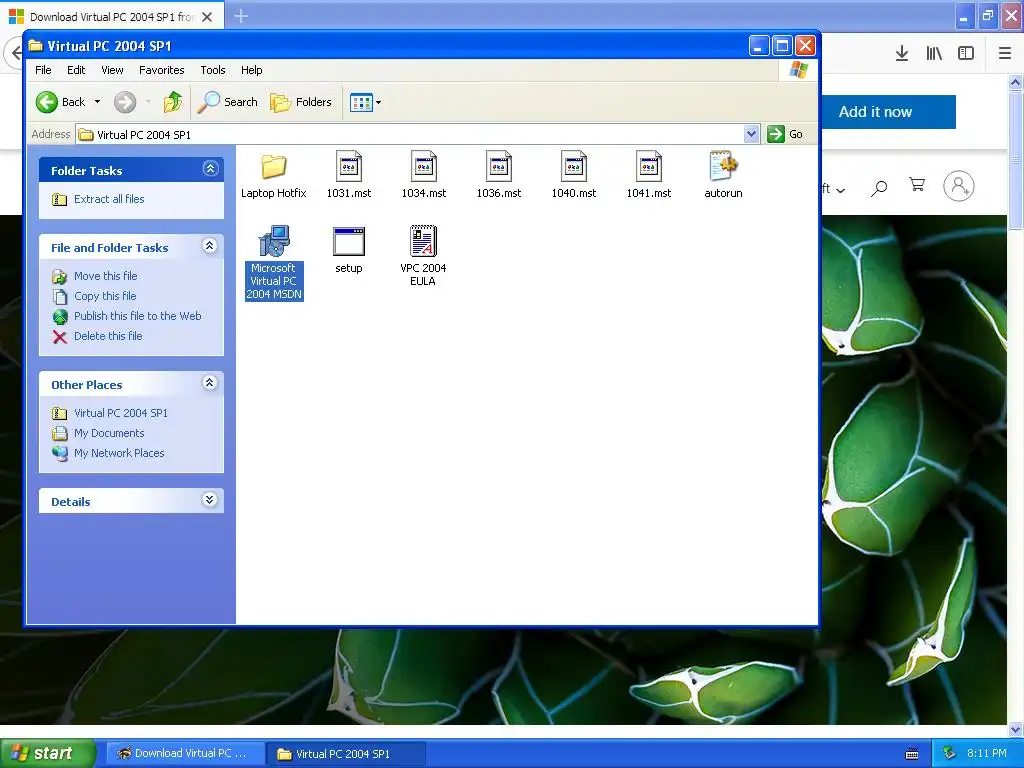Open the Help menu
The height and width of the screenshot is (768, 1024).
pyautogui.click(x=251, y=70)
